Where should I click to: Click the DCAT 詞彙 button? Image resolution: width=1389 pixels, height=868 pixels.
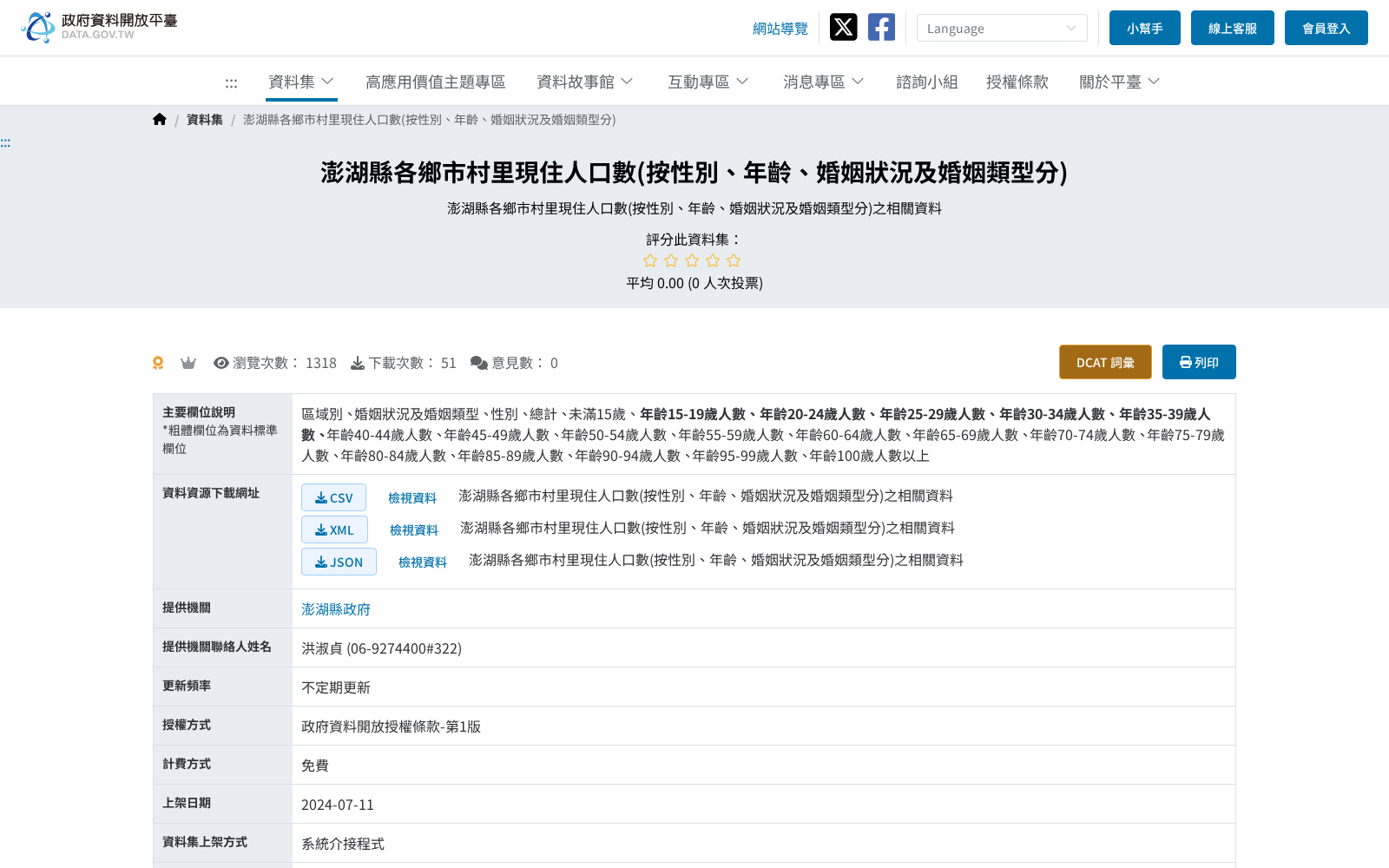1105,362
